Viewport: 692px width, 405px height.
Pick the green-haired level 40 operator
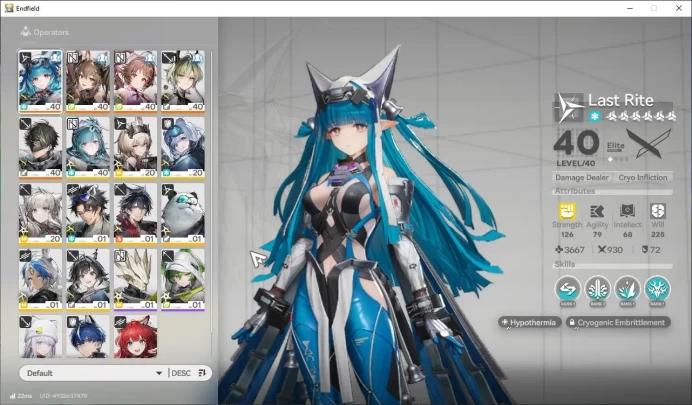(183, 81)
